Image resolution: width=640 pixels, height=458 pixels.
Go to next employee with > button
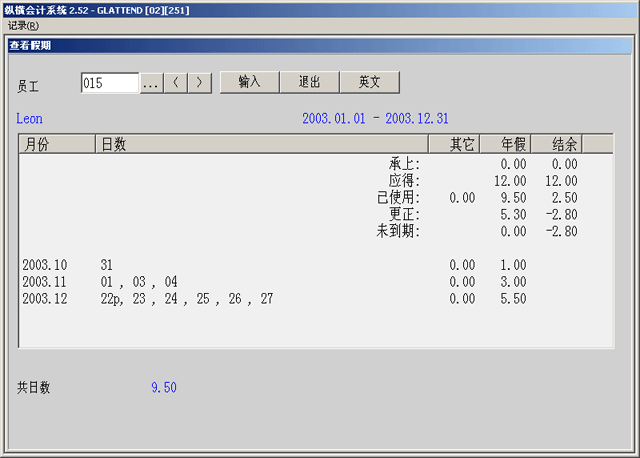[200, 83]
